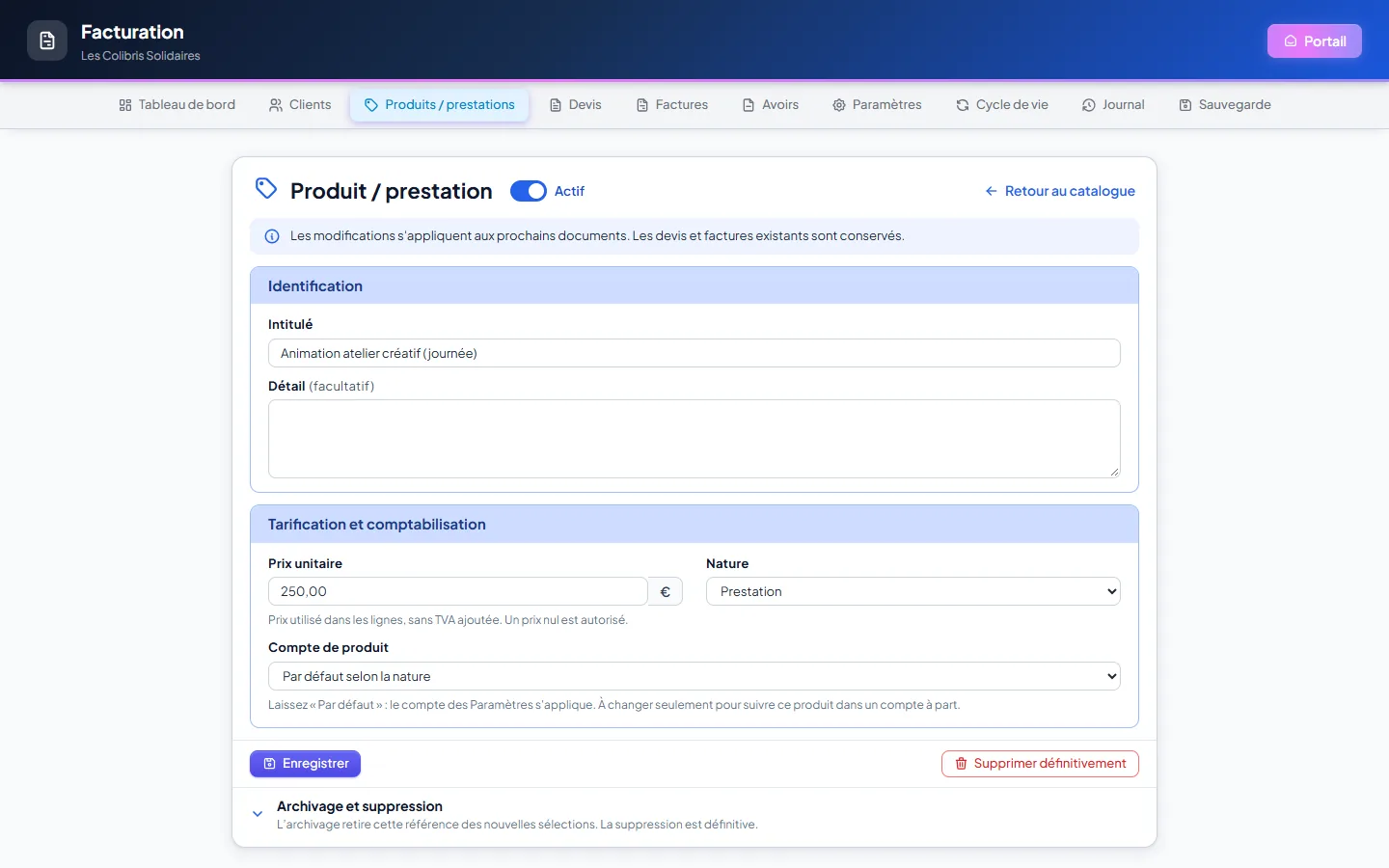This screenshot has width=1389, height=868.
Task: Click the info icon in the notice banner
Action: pos(272,236)
